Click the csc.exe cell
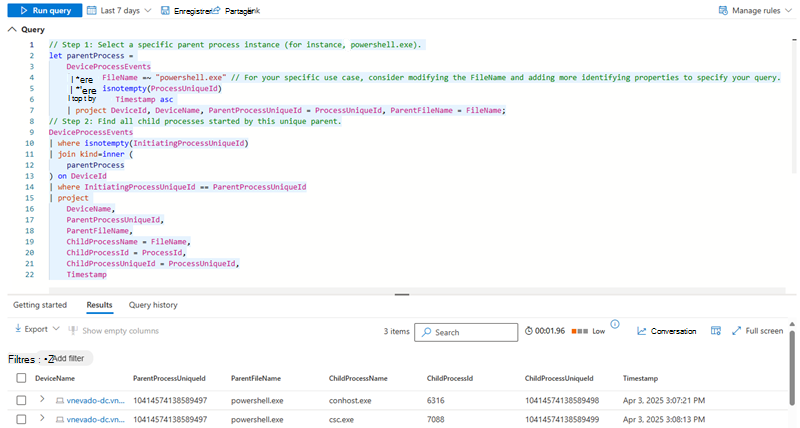 click(x=341, y=419)
